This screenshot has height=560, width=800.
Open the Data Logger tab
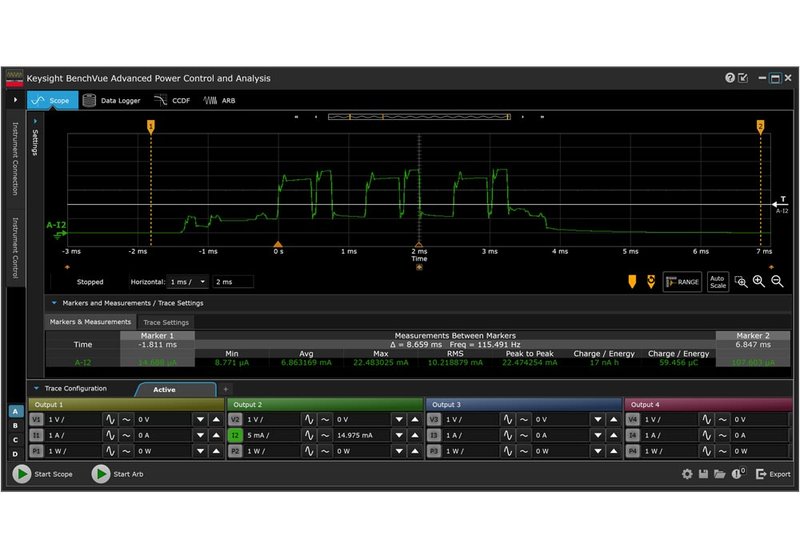[x=111, y=100]
